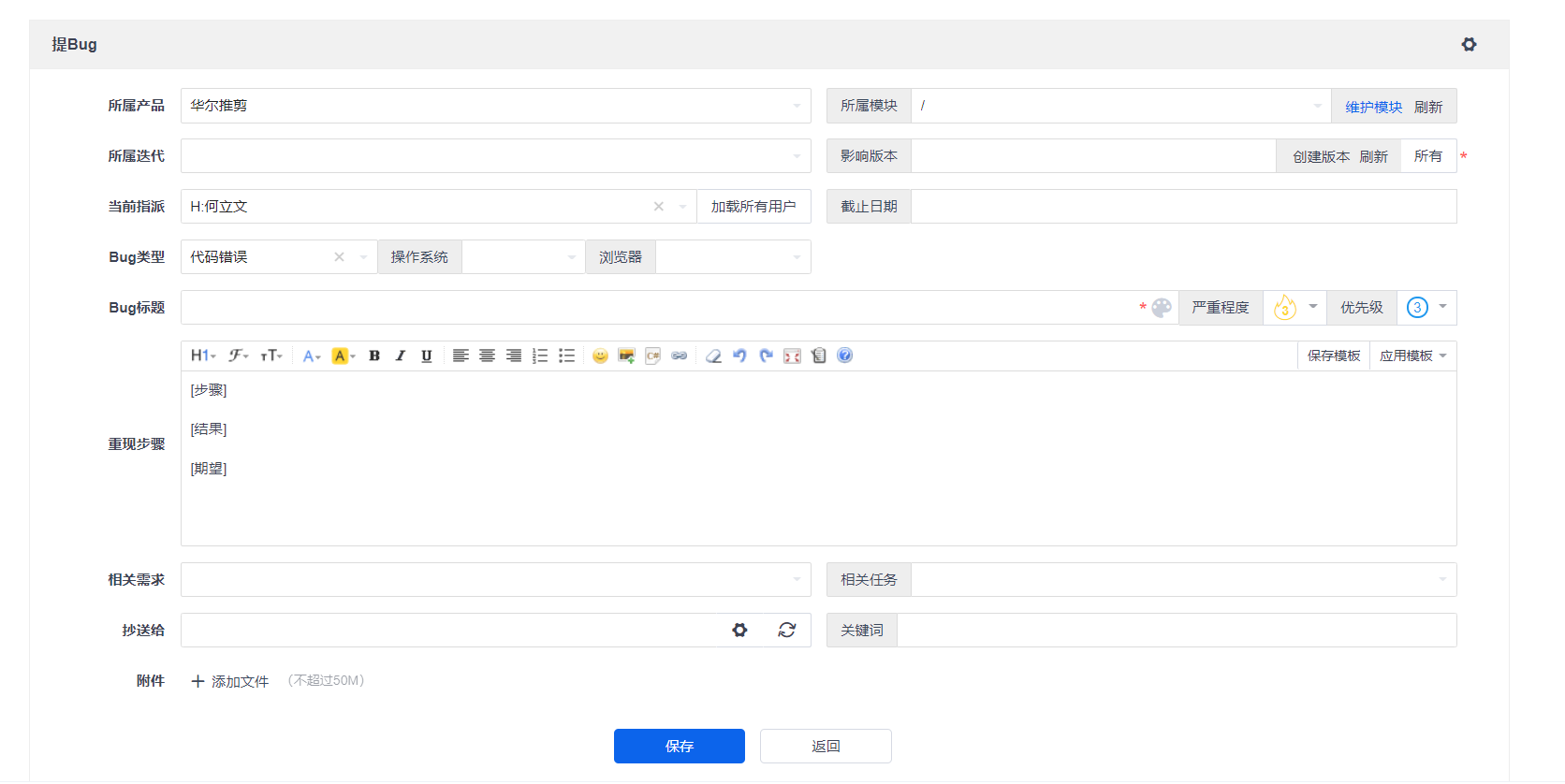Viewport: 1565px width, 784px height.
Task: Click the blue 保存 button
Action: 680,747
